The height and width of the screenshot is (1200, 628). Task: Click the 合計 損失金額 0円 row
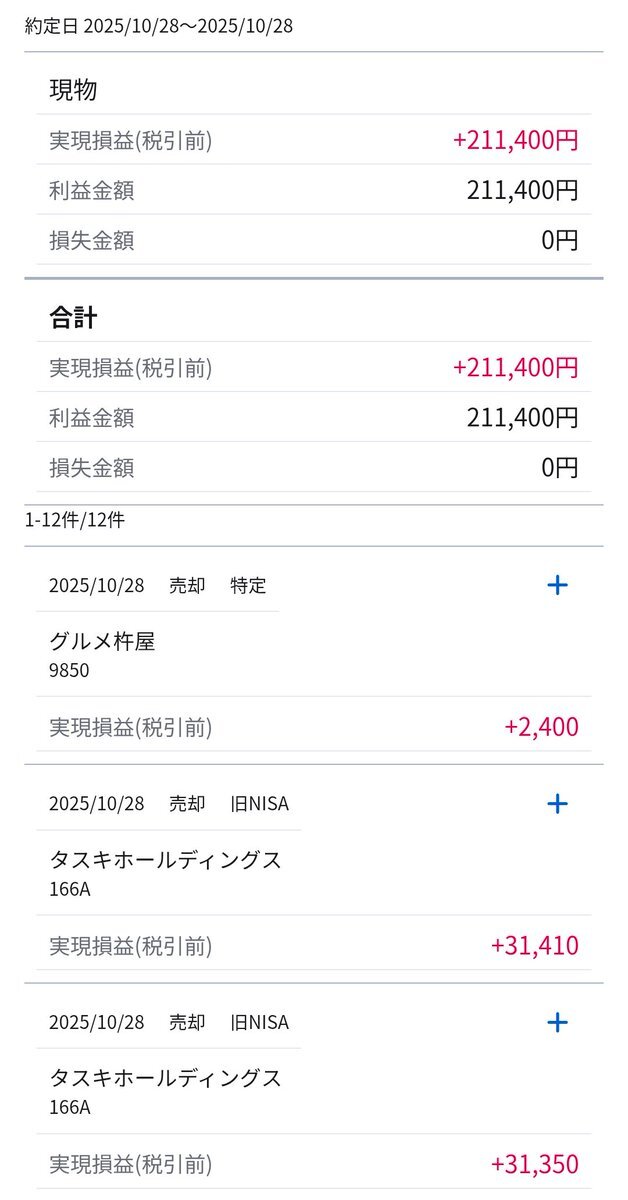pos(313,467)
